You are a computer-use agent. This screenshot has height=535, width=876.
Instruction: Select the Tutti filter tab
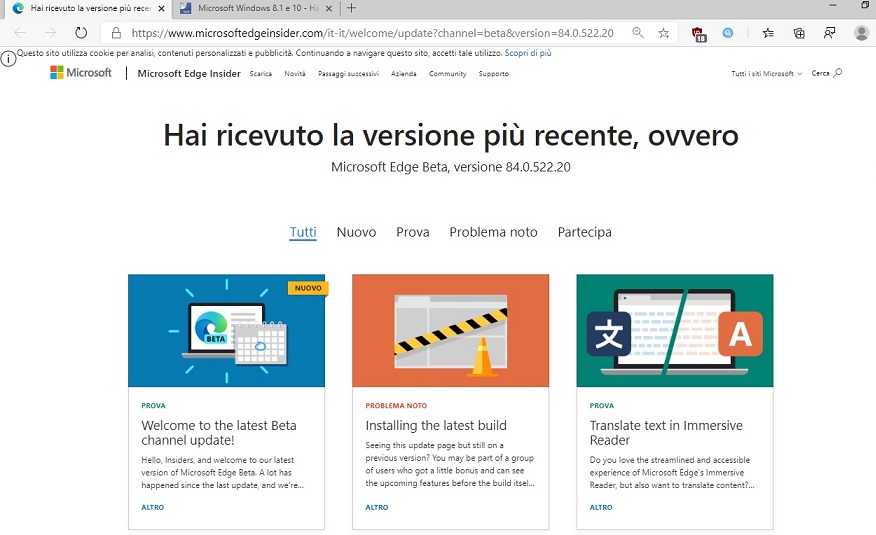303,232
